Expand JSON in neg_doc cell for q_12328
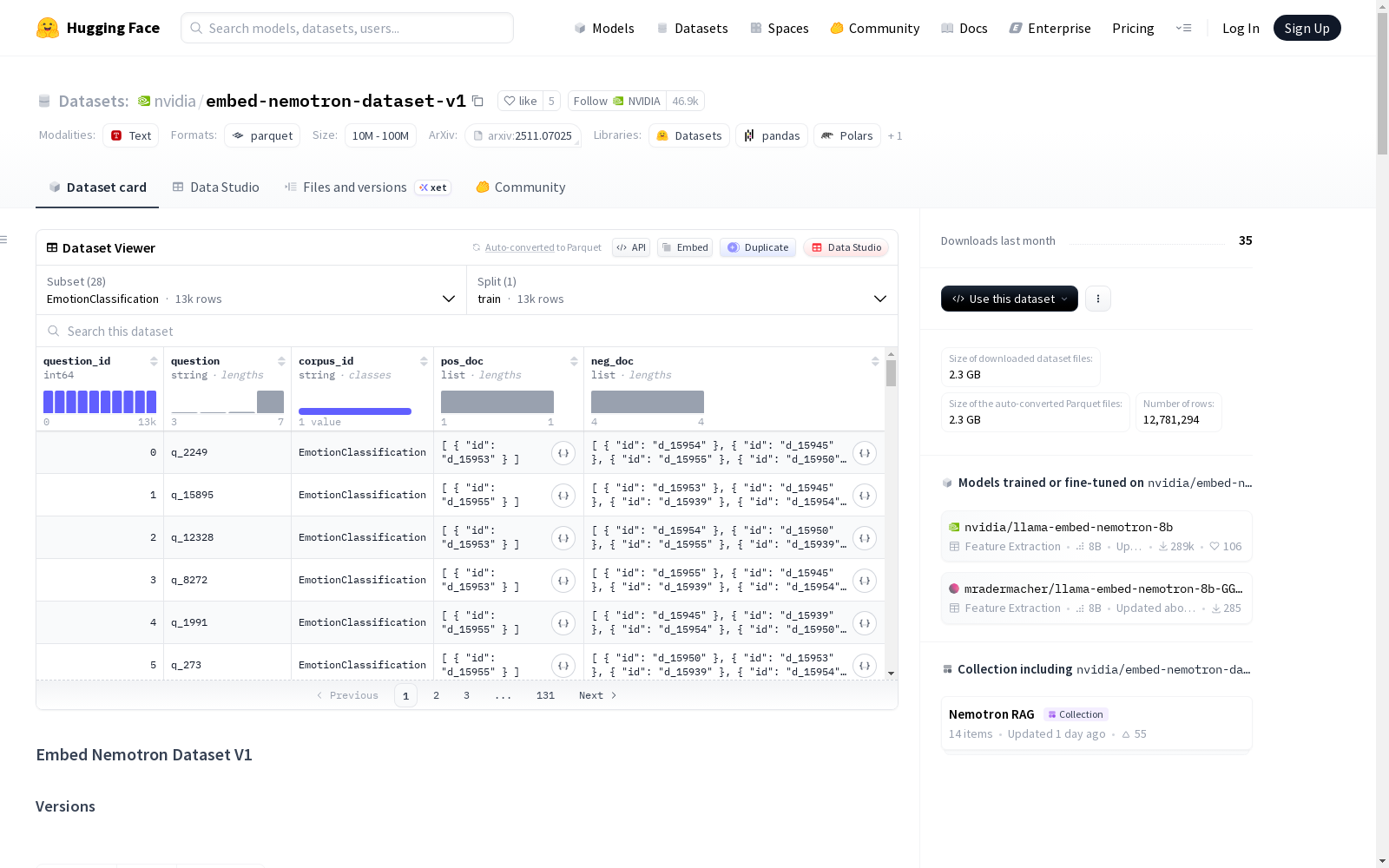The image size is (1389, 868). point(865,537)
